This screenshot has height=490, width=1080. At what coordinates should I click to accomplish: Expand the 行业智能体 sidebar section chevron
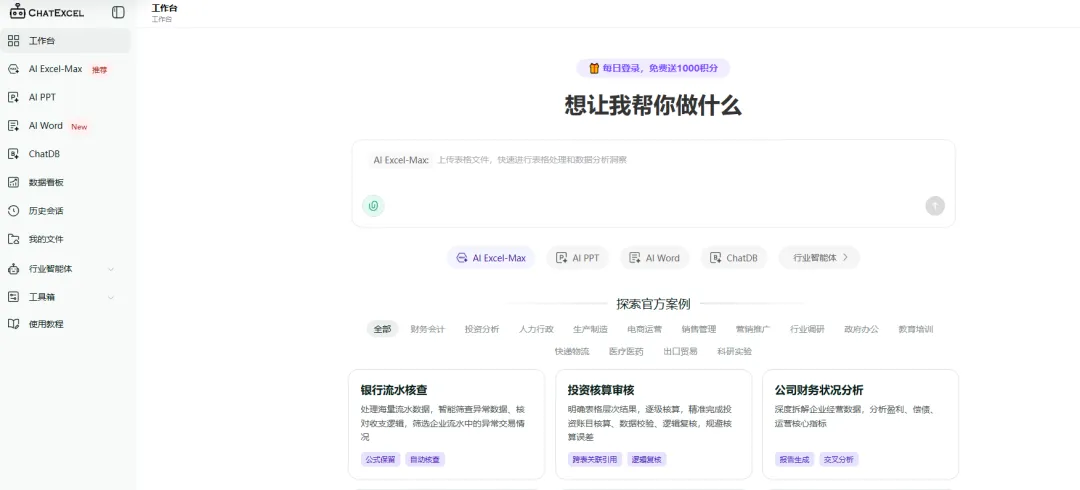[111, 269]
